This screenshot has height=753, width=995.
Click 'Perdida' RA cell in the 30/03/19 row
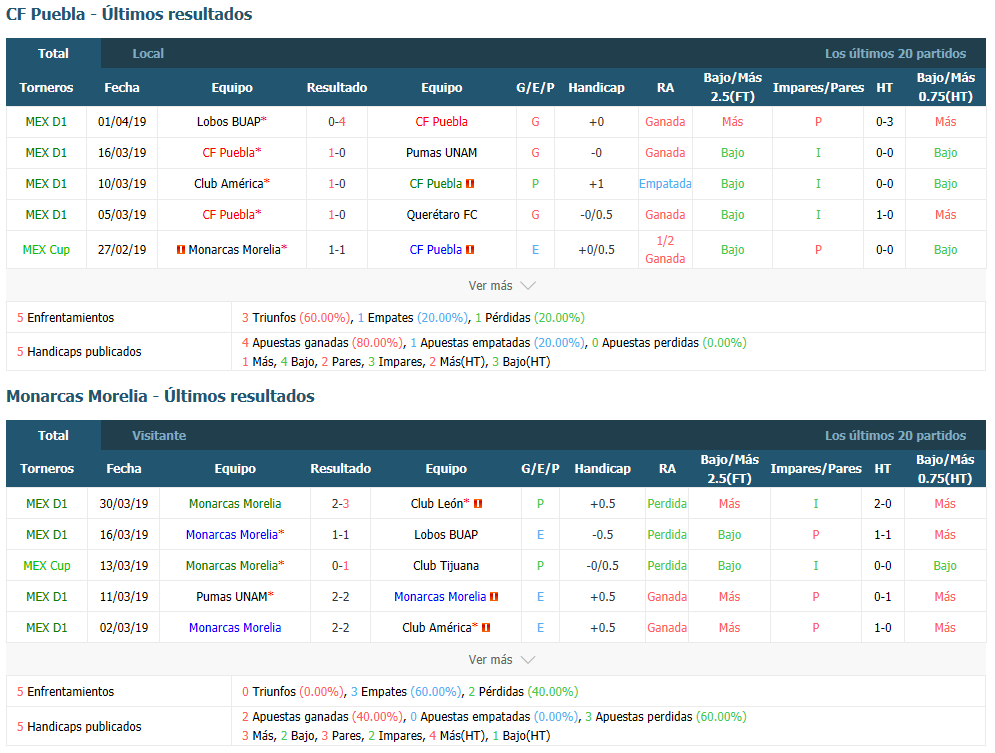(x=667, y=504)
